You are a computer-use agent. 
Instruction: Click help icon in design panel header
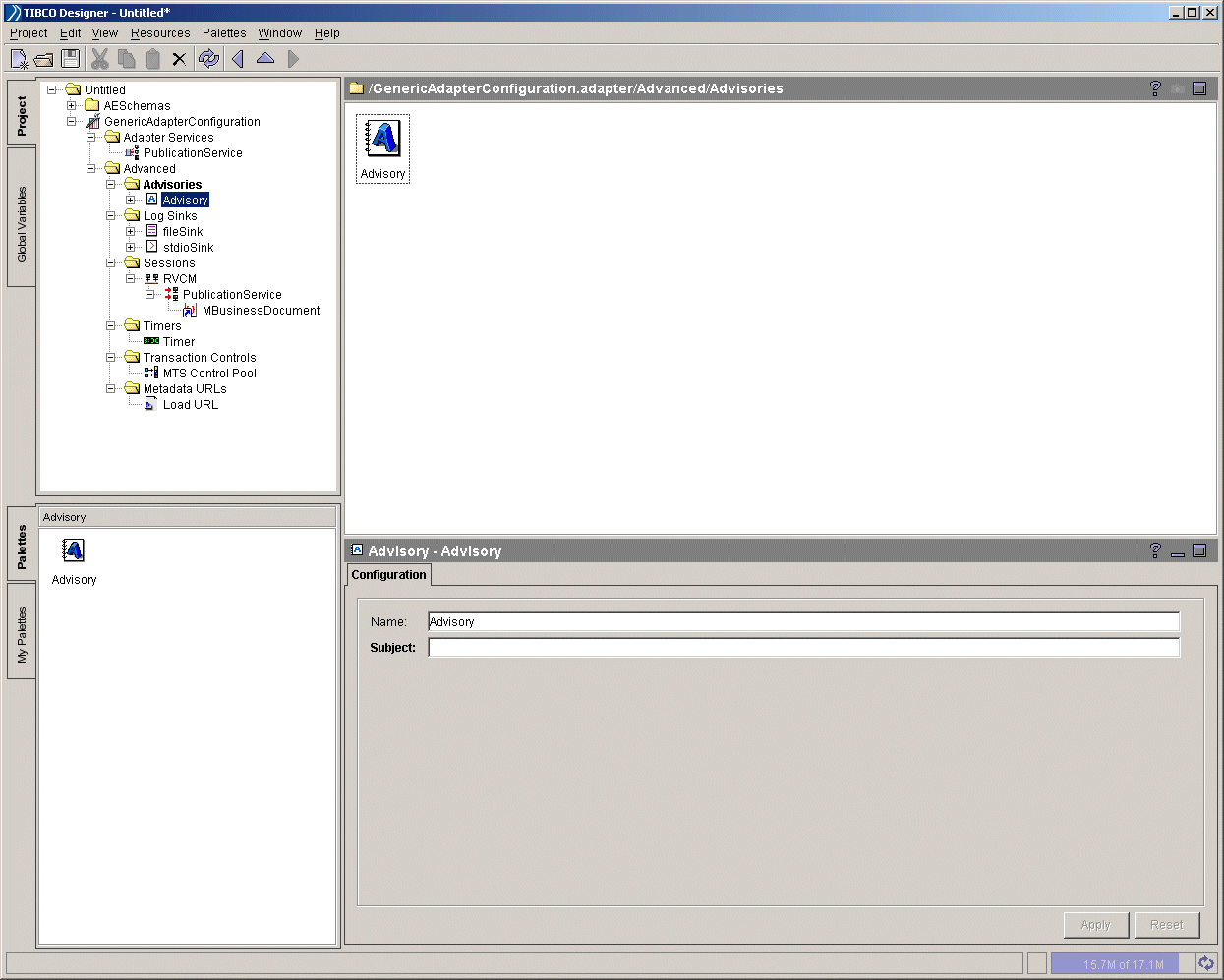coord(1155,88)
